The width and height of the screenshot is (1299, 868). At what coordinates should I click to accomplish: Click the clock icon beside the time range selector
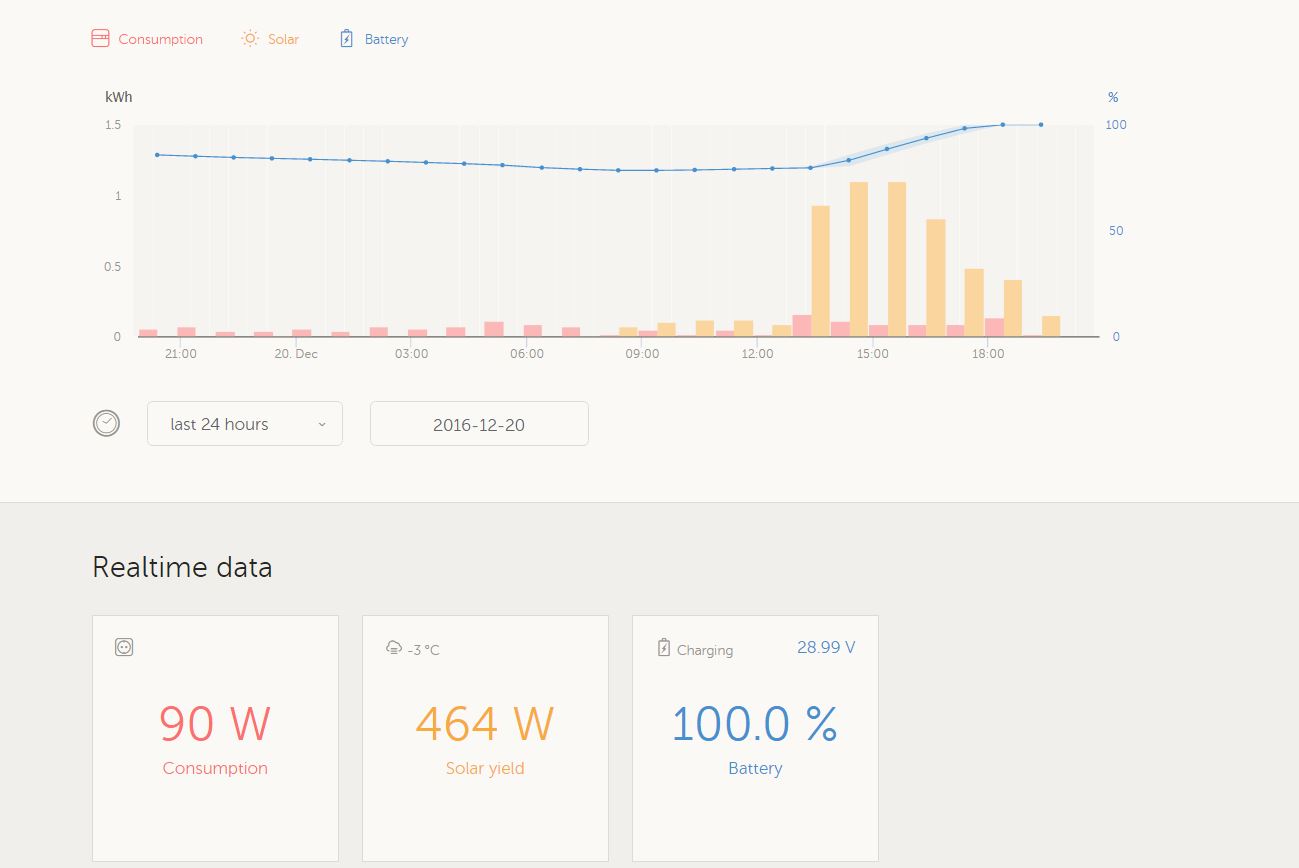pyautogui.click(x=106, y=423)
